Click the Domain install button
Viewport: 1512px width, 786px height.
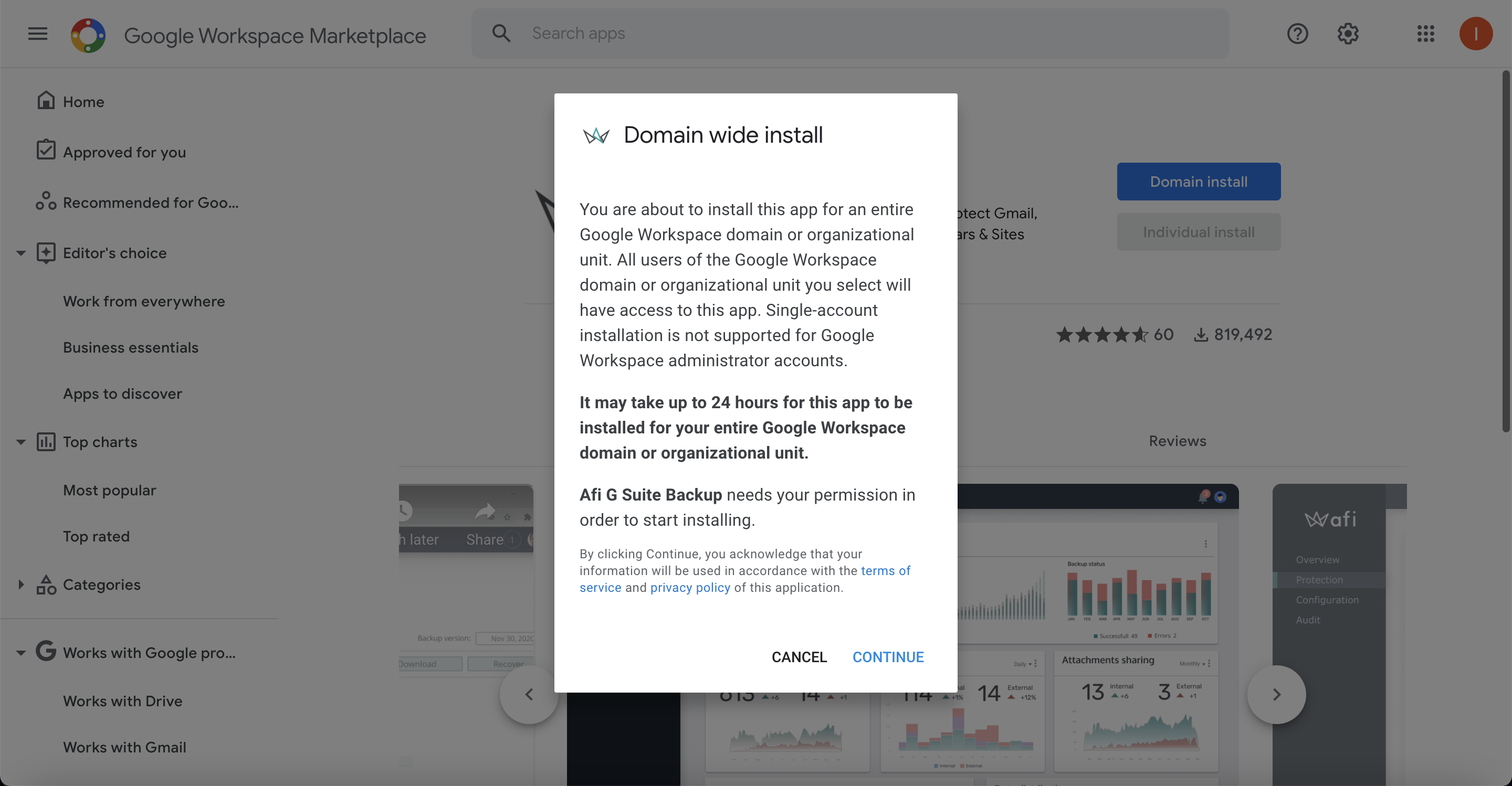(1198, 181)
